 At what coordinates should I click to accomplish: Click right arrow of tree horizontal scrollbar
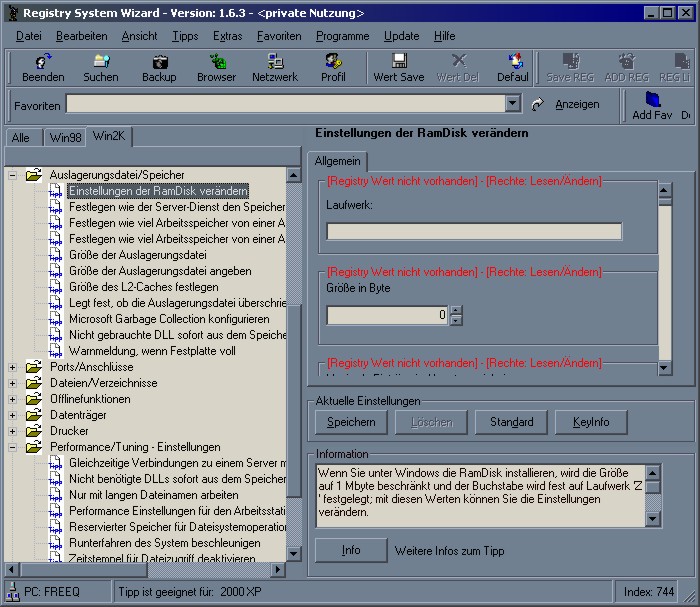278,569
